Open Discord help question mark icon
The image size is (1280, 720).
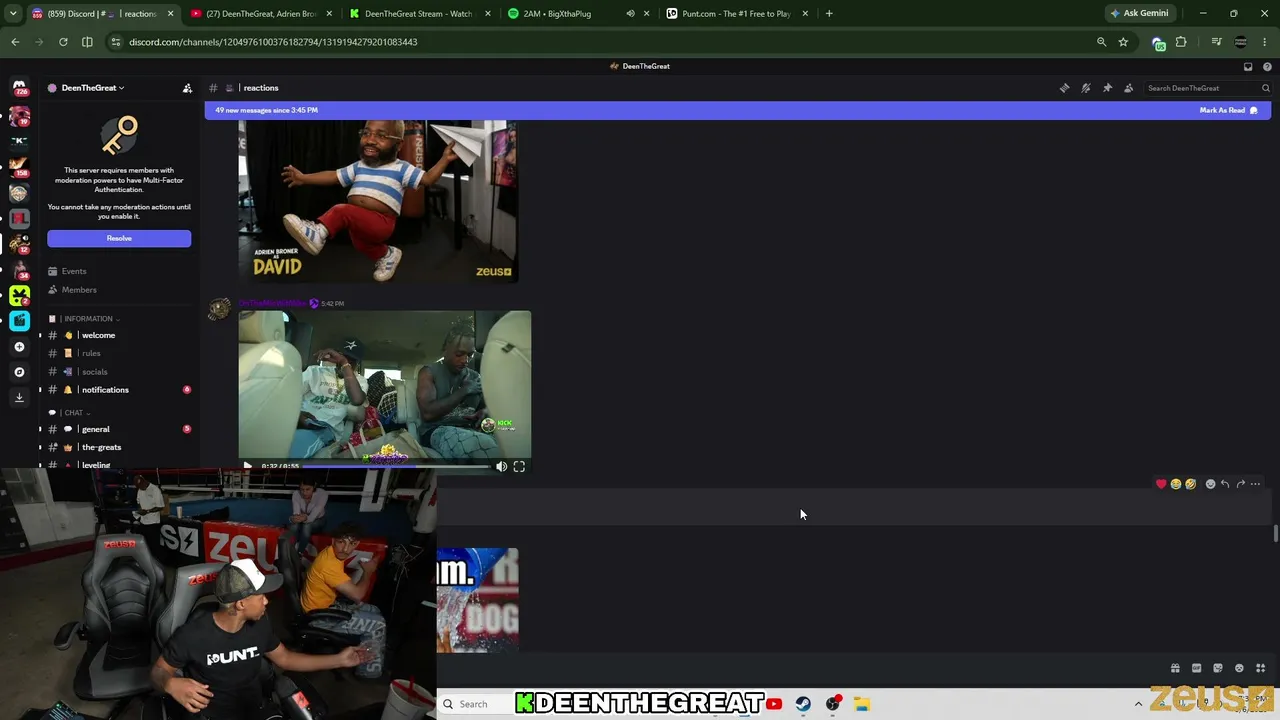pyautogui.click(x=1267, y=66)
